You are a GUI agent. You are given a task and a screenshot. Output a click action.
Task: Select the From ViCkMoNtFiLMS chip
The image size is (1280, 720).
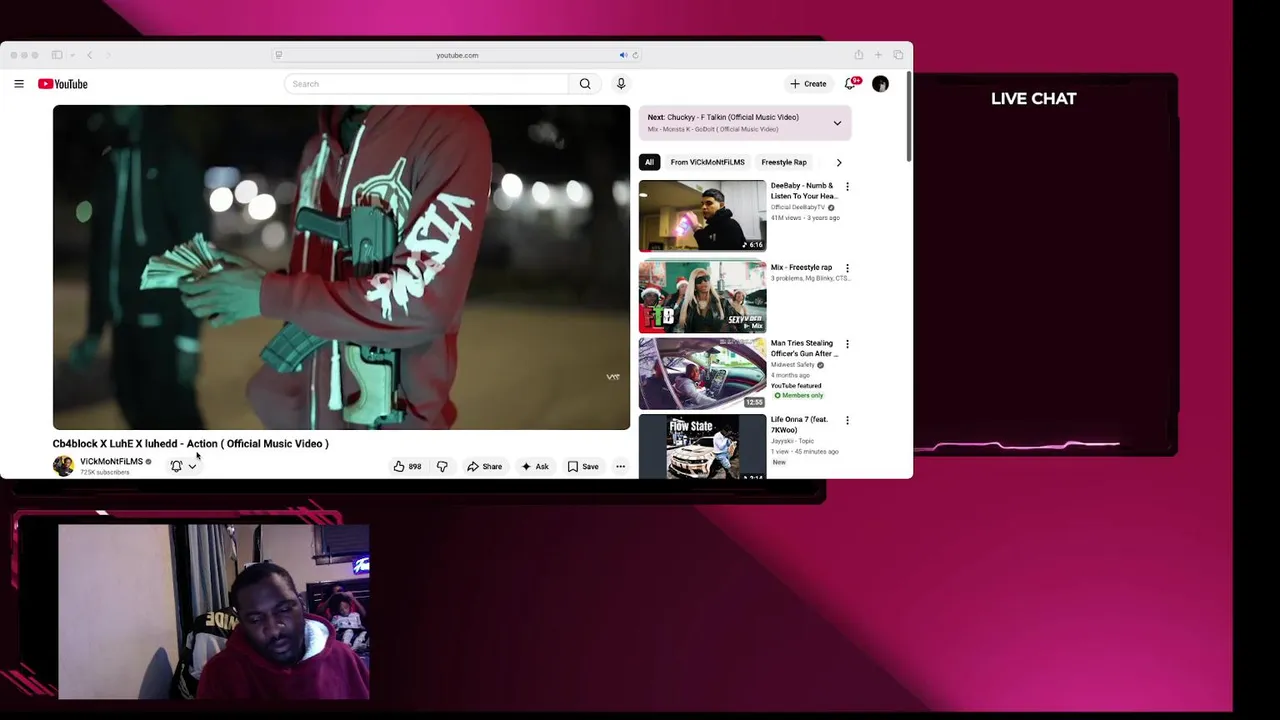tap(707, 162)
